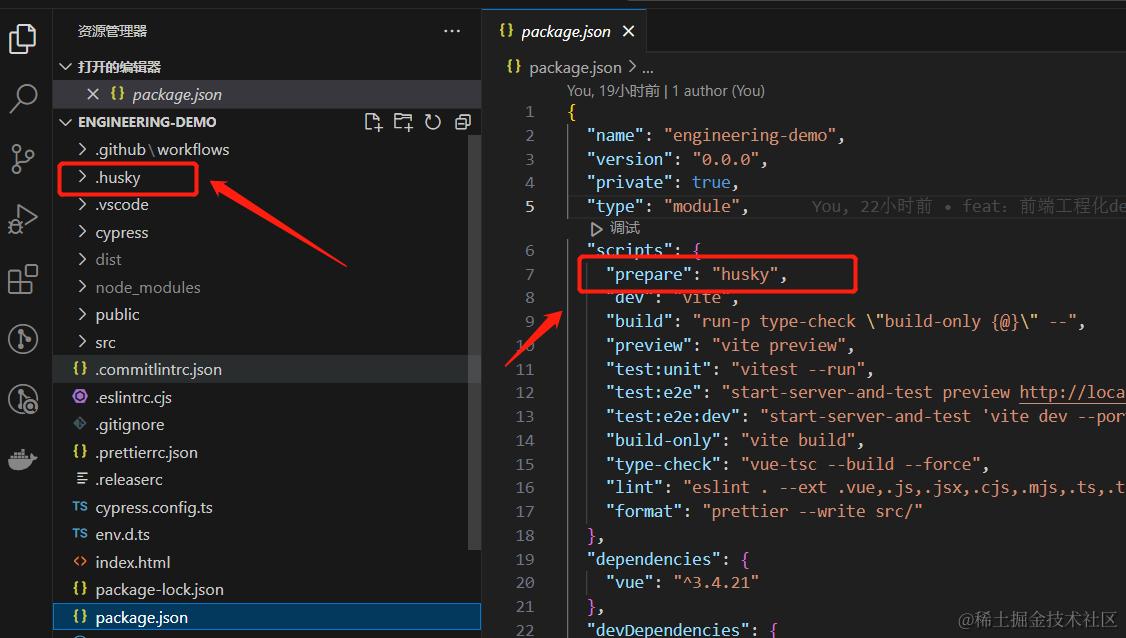The width and height of the screenshot is (1126, 638).
Task: Click line number 5 in the gutter
Action: click(529, 207)
